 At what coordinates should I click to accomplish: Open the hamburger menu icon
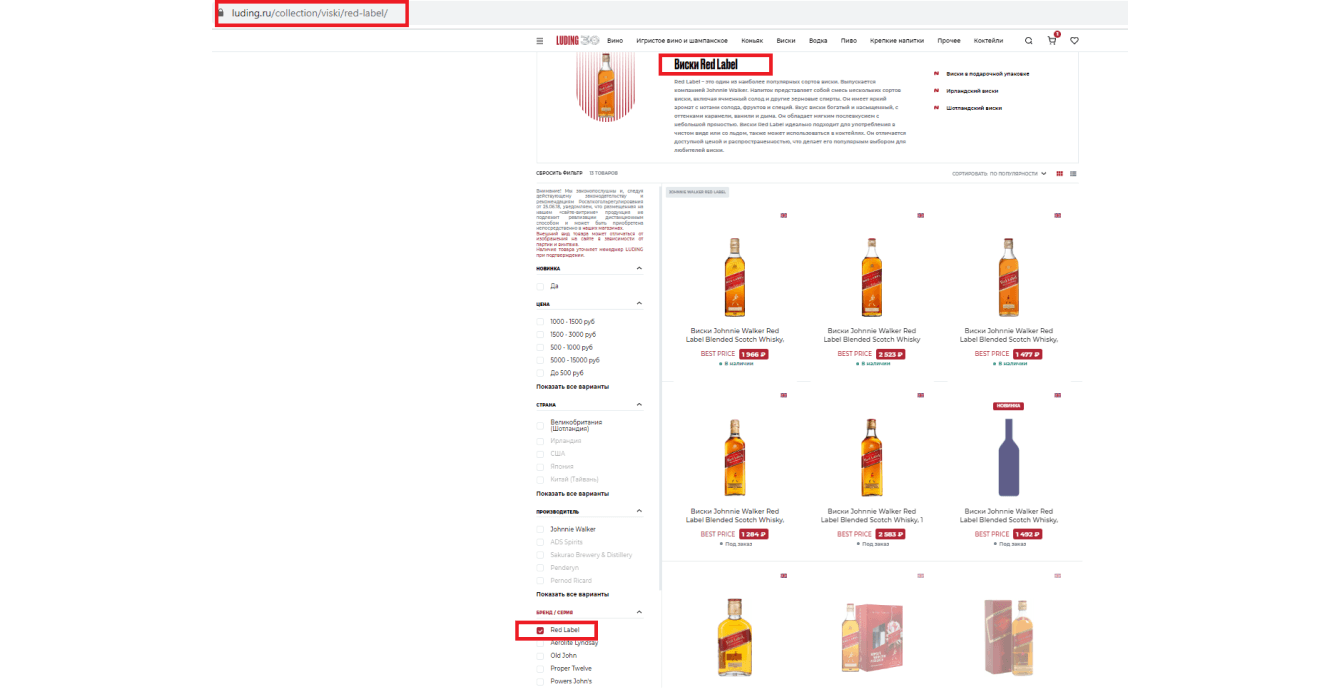[x=540, y=41]
